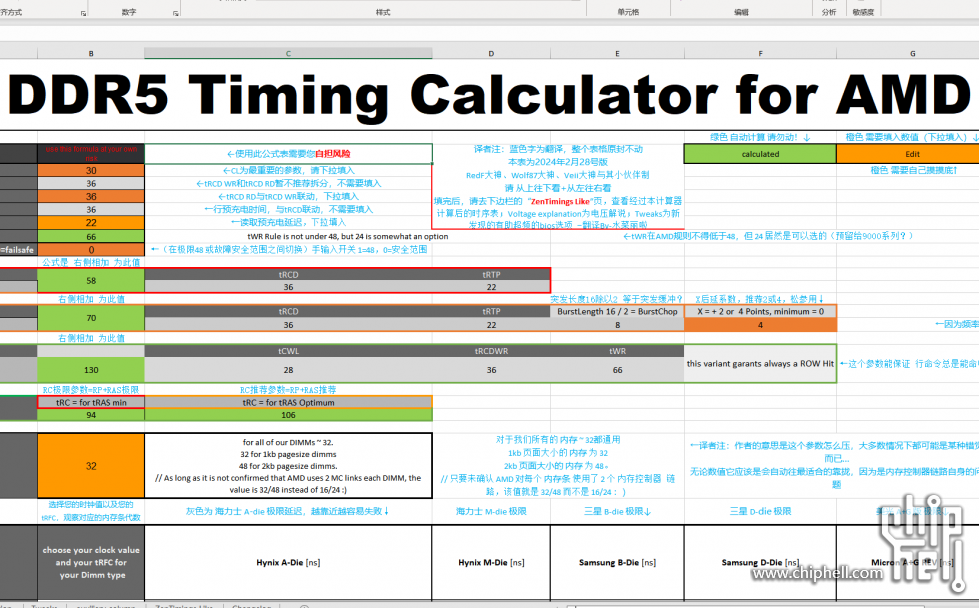Click the 'RC极限参数=RP+RAS极限' label
This screenshot has height=608, width=979.
[91, 390]
